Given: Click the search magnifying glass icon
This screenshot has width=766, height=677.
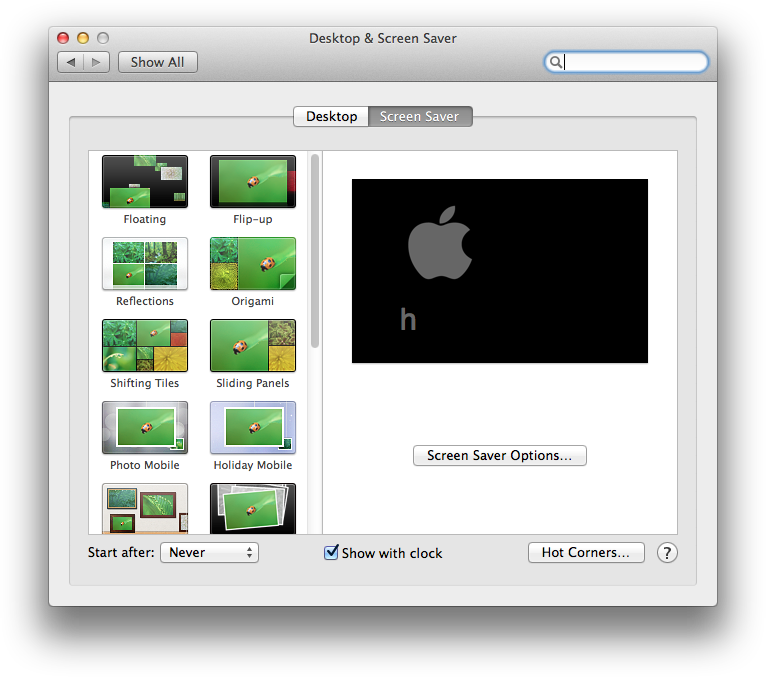Looking at the screenshot, I should pos(554,62).
